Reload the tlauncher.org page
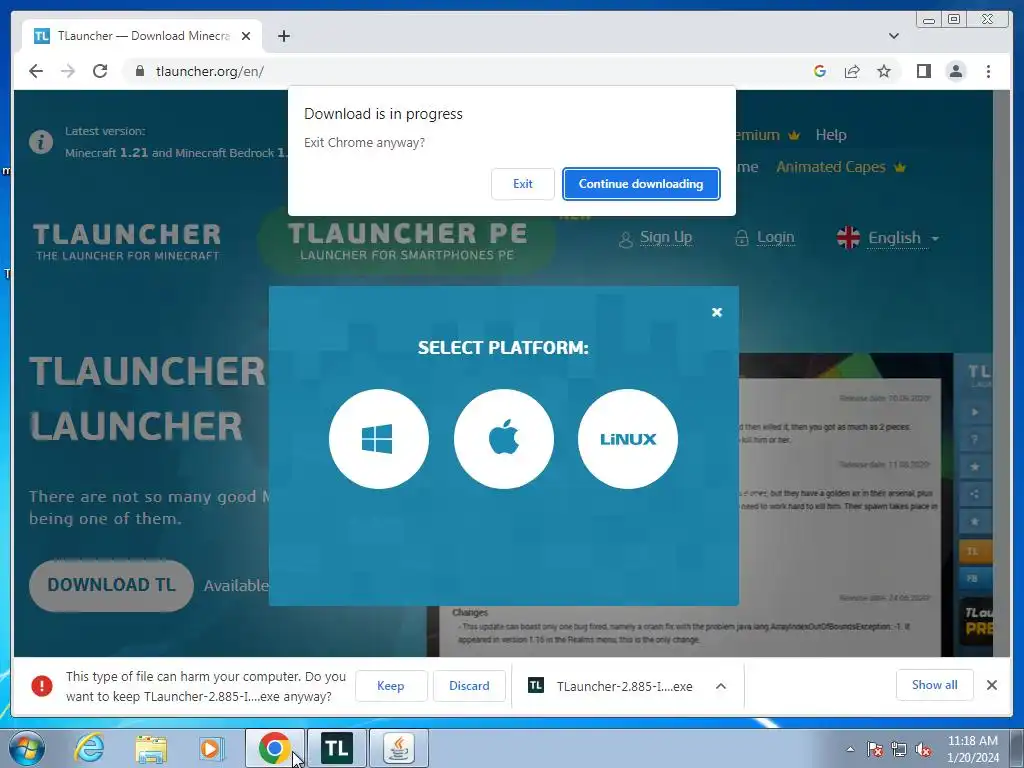The height and width of the screenshot is (768, 1024). tap(100, 71)
